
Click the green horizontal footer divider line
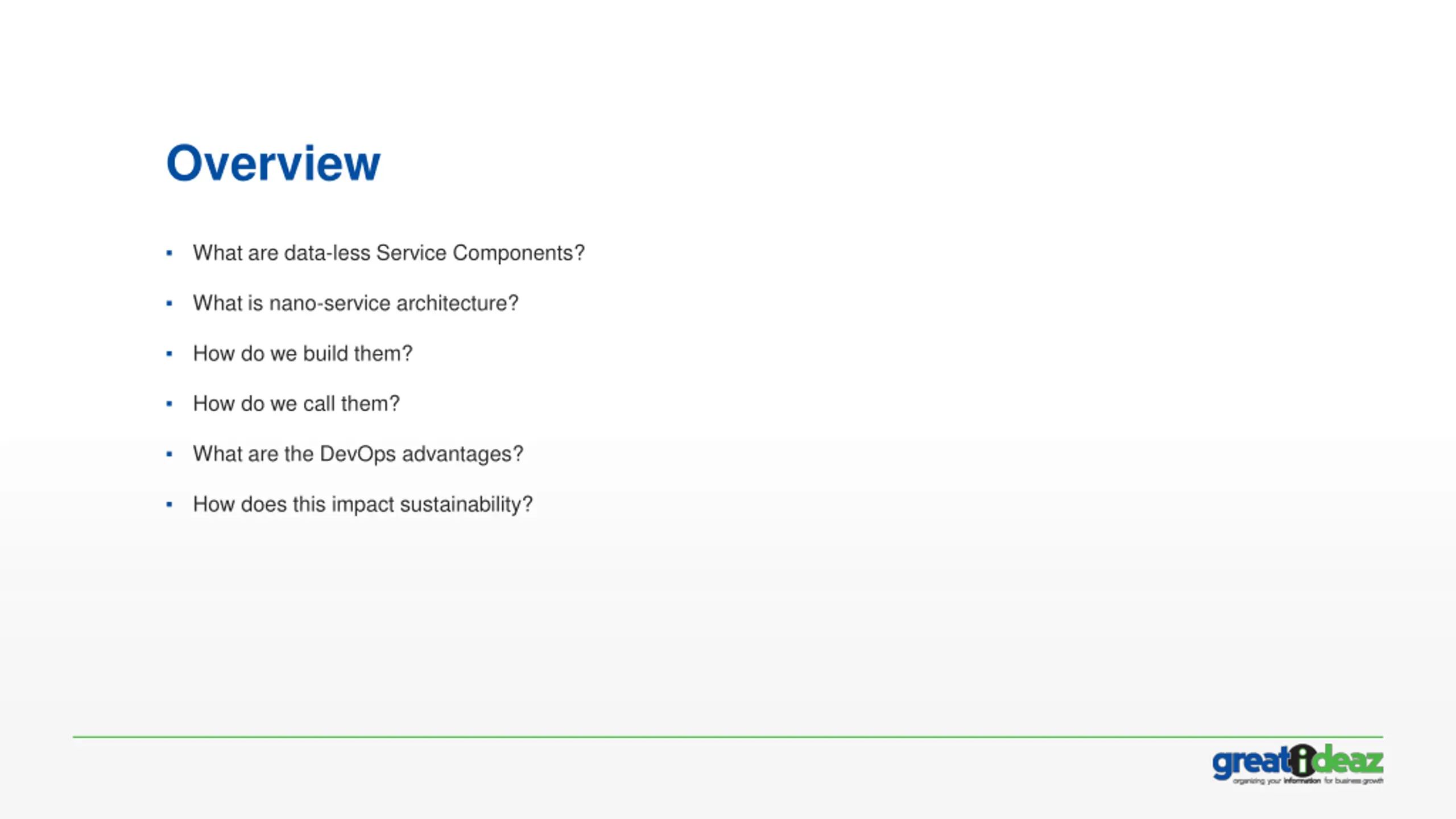728,737
